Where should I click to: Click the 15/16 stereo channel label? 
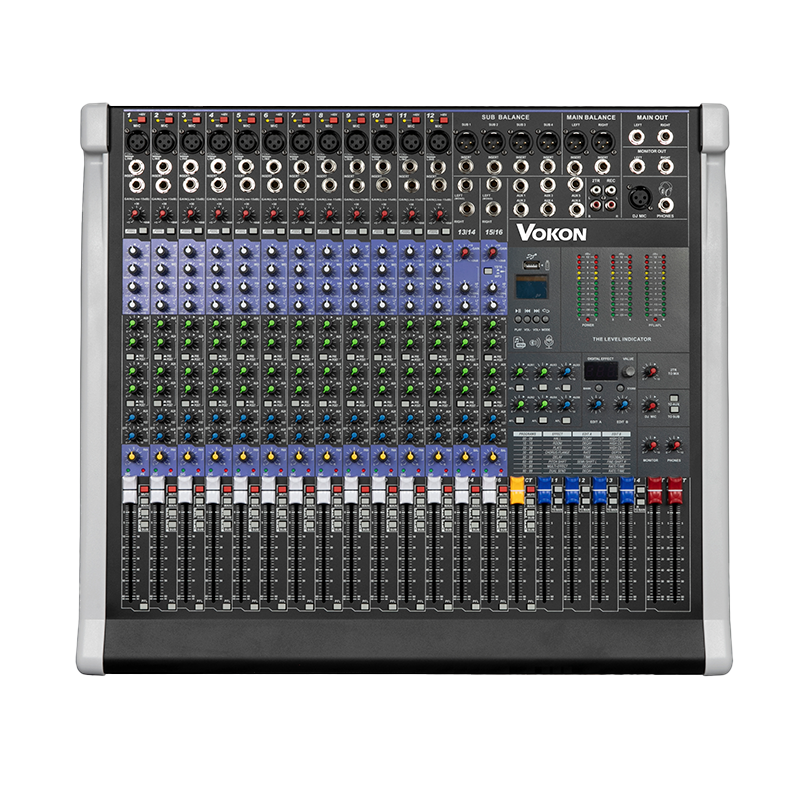point(494,233)
